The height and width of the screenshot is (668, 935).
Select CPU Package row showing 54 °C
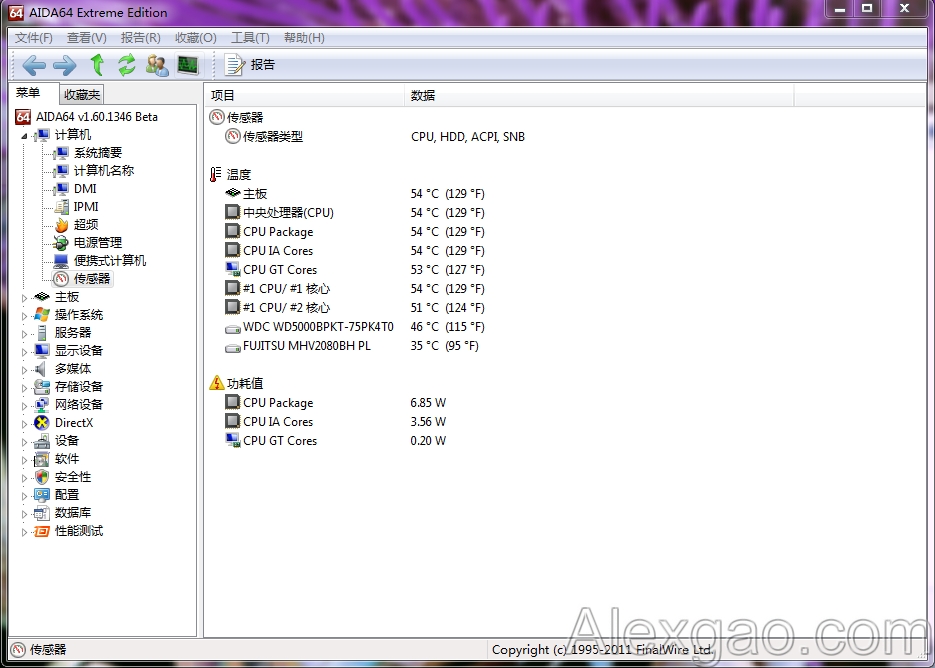[x=355, y=231]
